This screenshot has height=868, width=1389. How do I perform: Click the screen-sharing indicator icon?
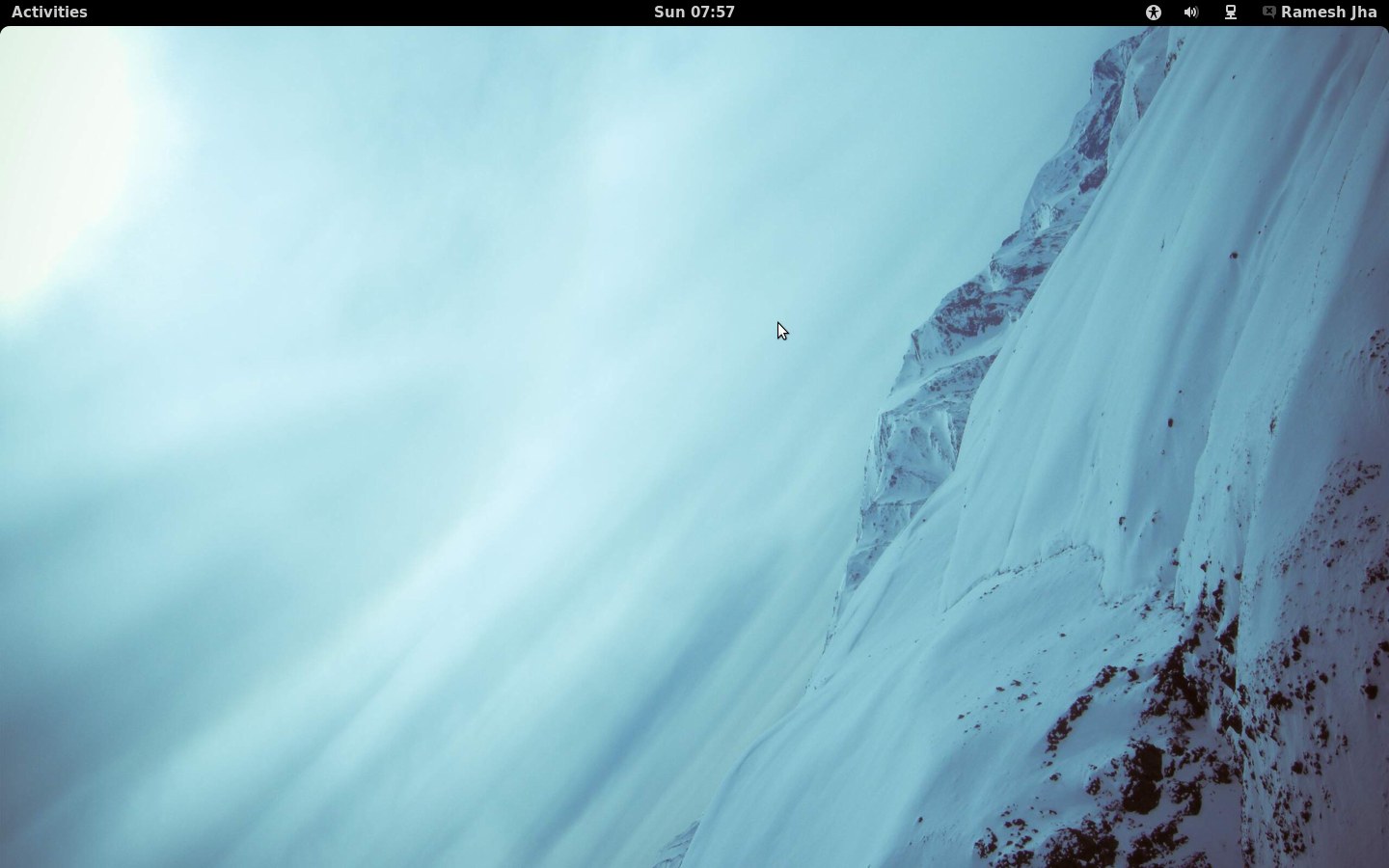[x=1230, y=13]
